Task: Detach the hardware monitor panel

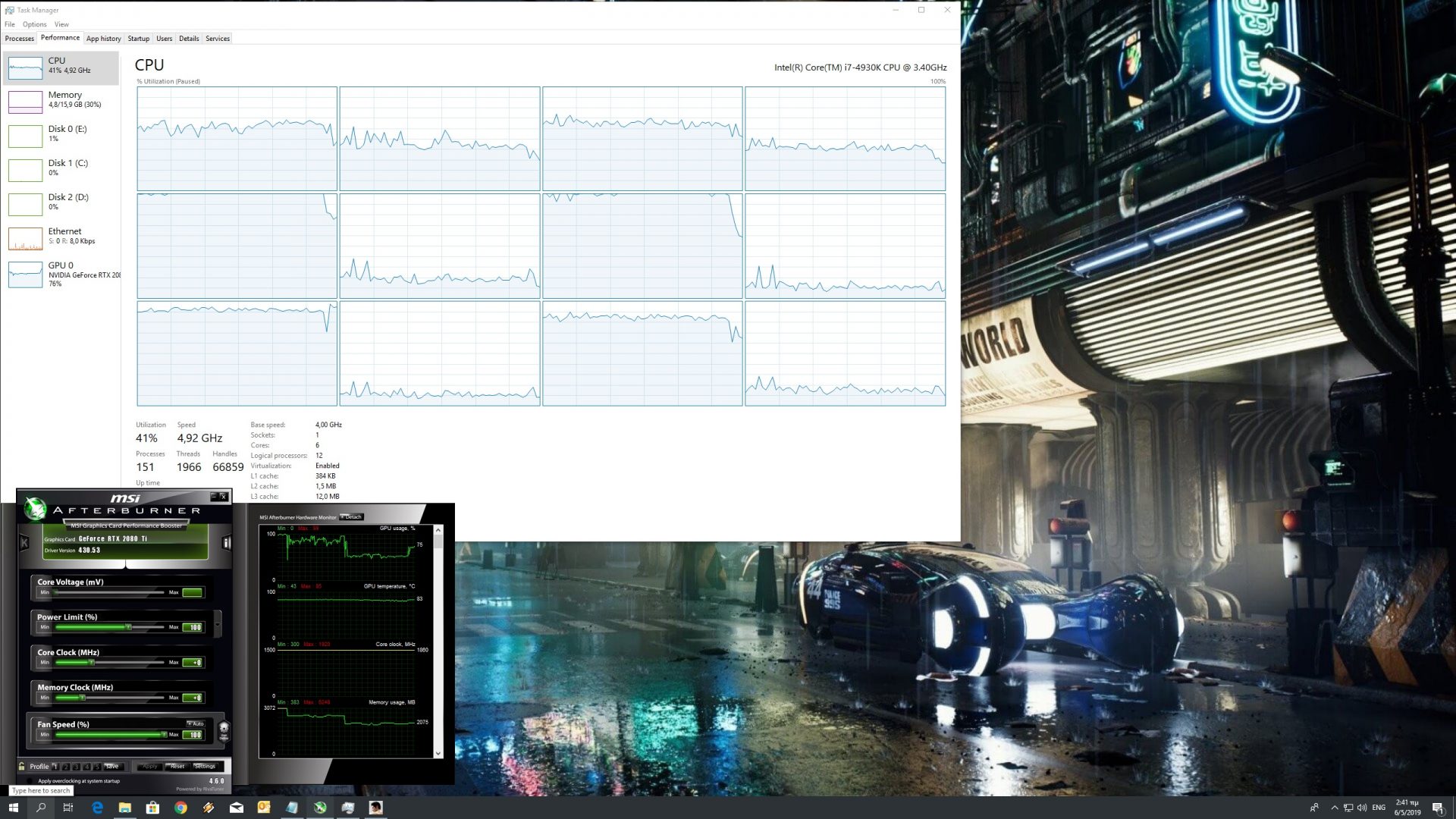Action: pos(352,517)
